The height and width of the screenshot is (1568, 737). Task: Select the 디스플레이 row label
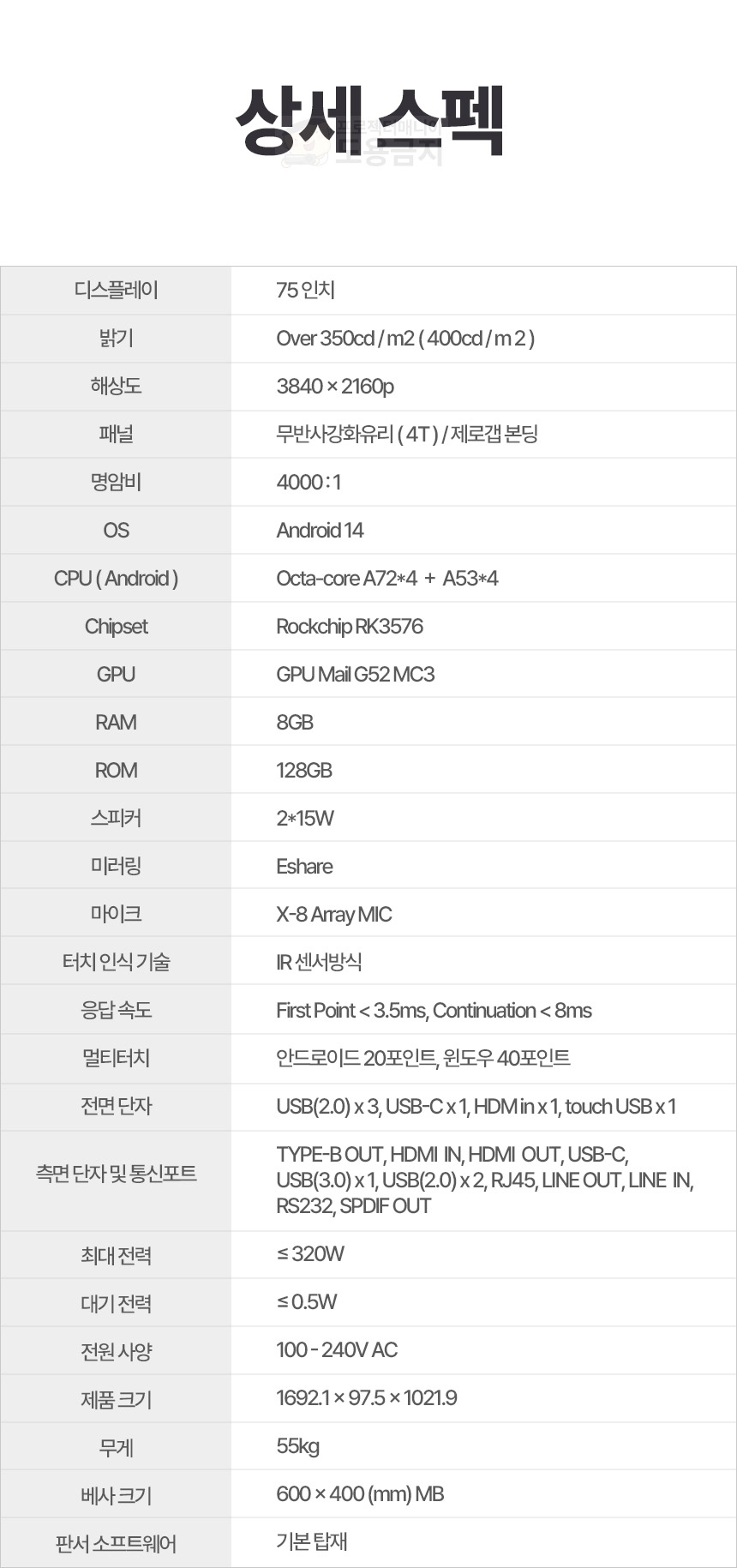(x=116, y=291)
